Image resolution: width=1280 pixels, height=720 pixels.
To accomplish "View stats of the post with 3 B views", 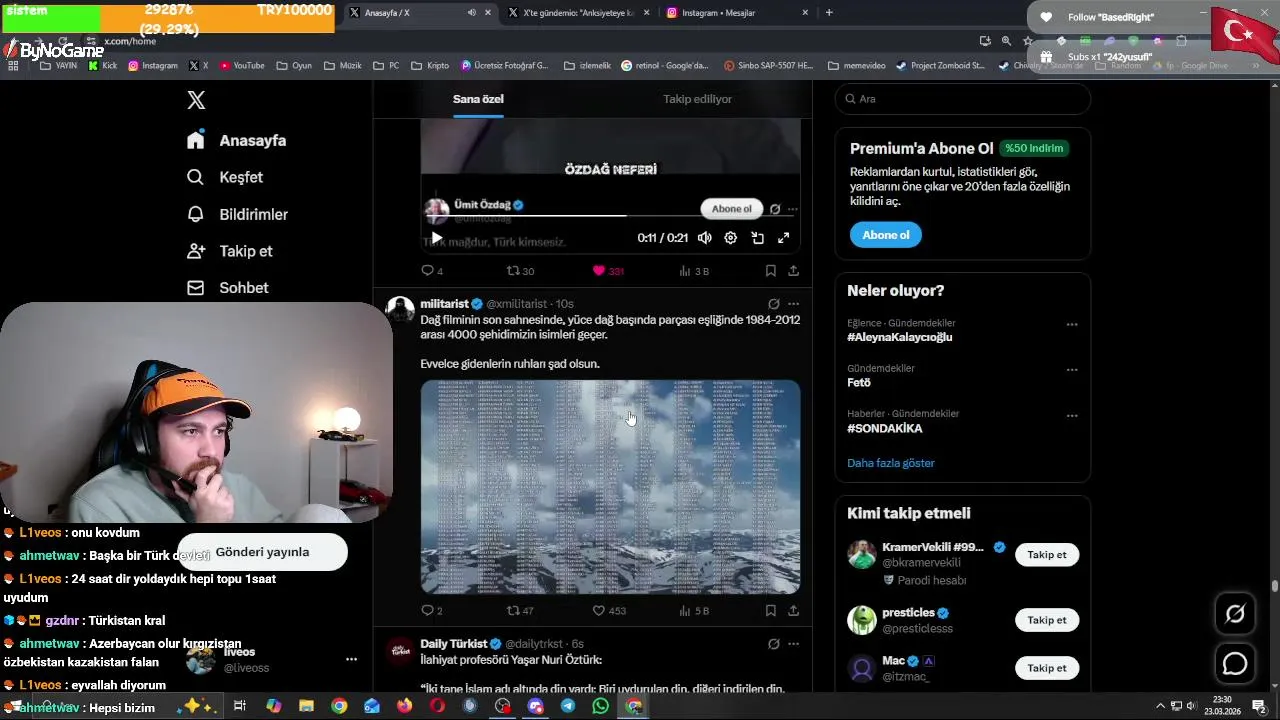I will pyautogui.click(x=694, y=271).
